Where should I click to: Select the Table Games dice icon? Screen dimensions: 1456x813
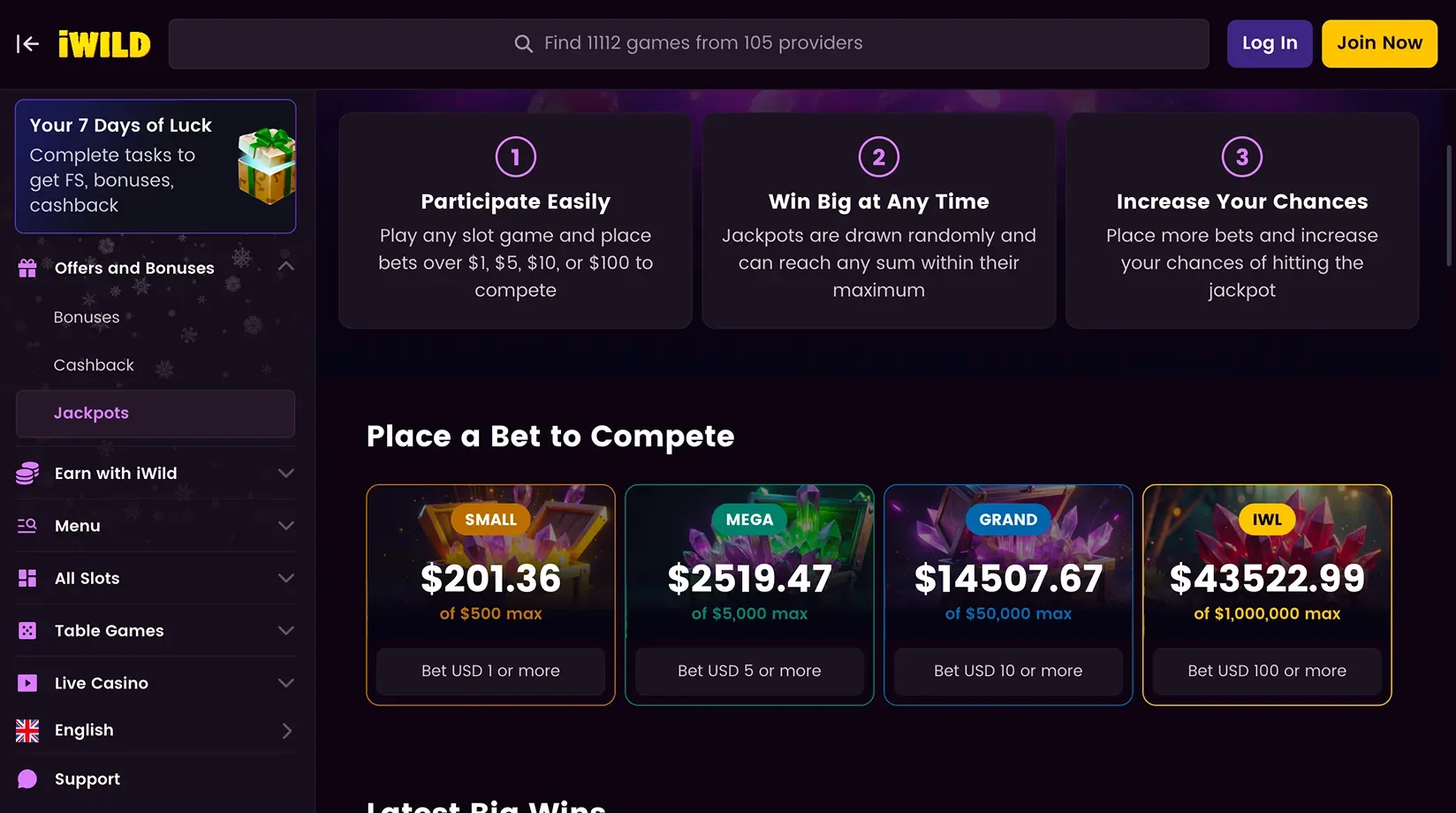pos(27,630)
